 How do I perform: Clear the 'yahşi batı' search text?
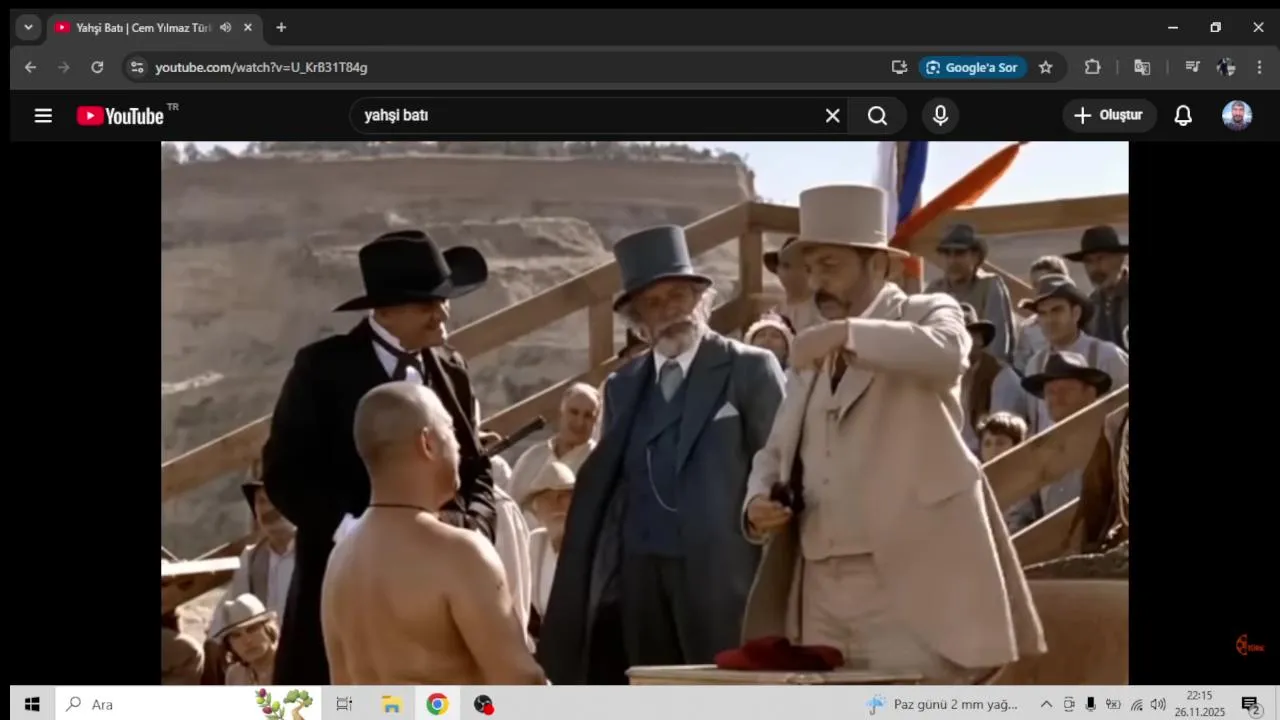pos(832,116)
